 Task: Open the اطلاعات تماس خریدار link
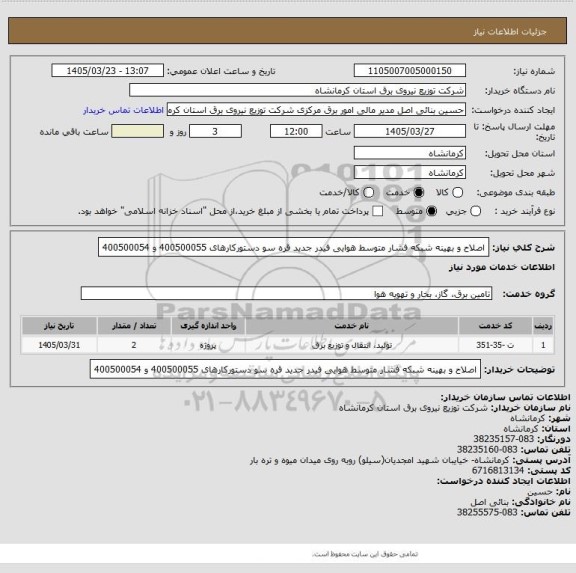(123, 110)
